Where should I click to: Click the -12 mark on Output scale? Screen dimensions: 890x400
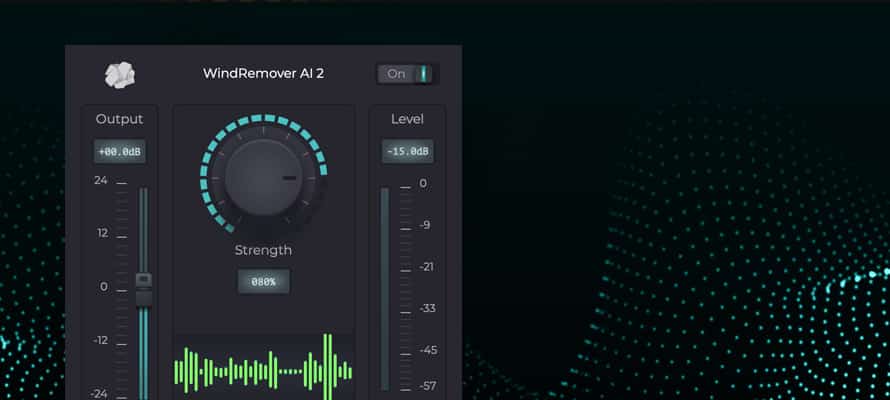coord(100,340)
